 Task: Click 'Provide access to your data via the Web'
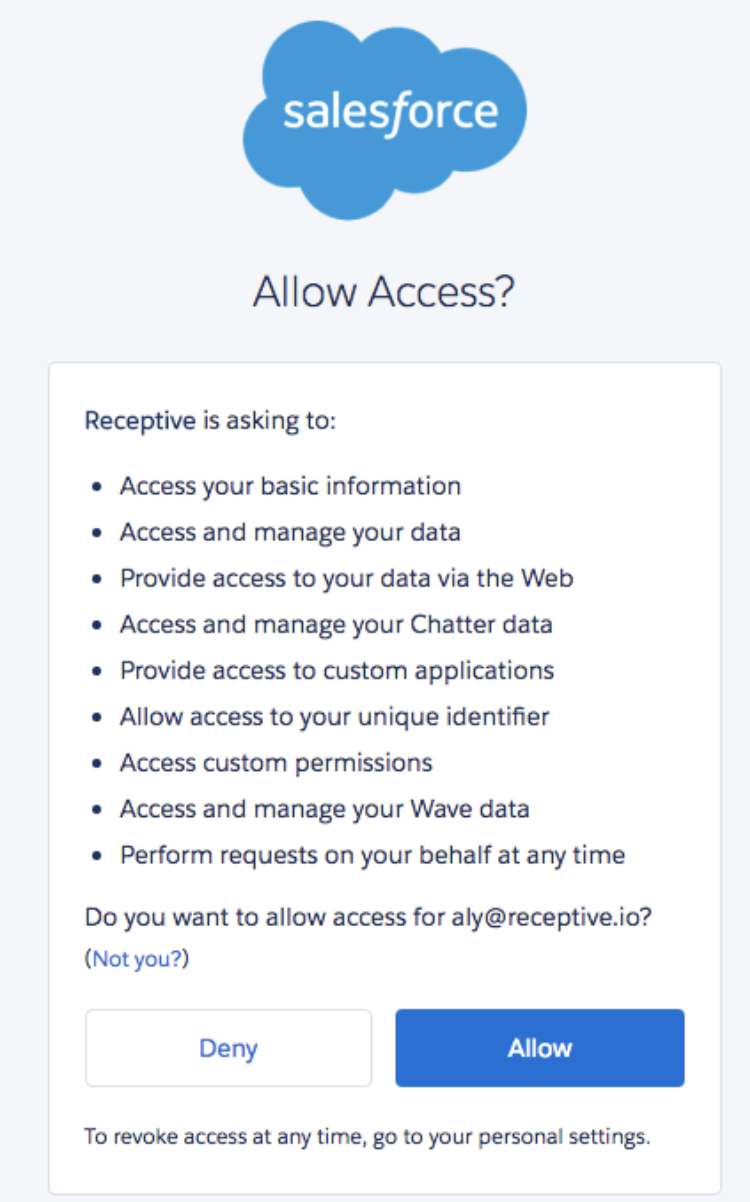[x=347, y=579]
